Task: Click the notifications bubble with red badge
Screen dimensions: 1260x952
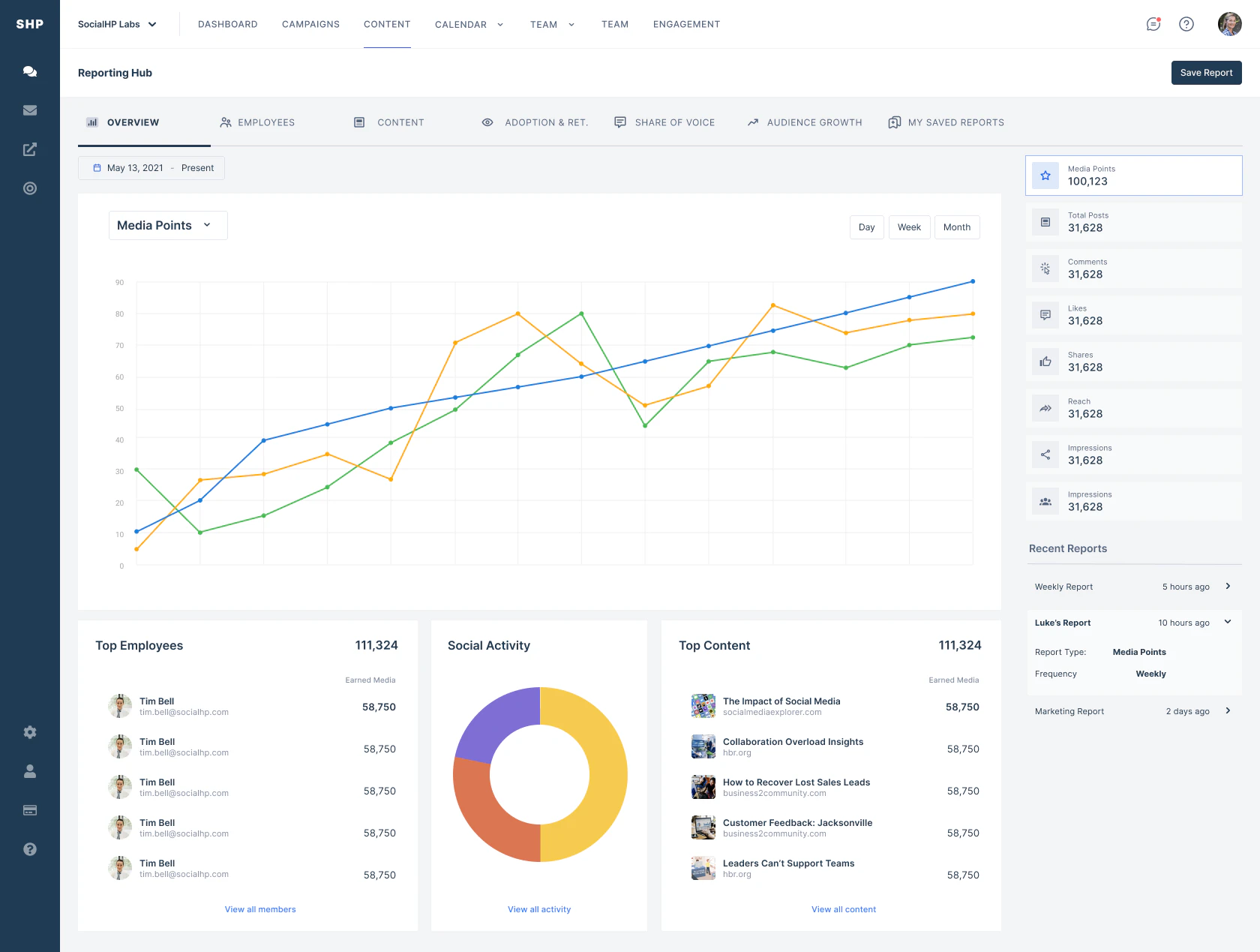Action: (1153, 24)
